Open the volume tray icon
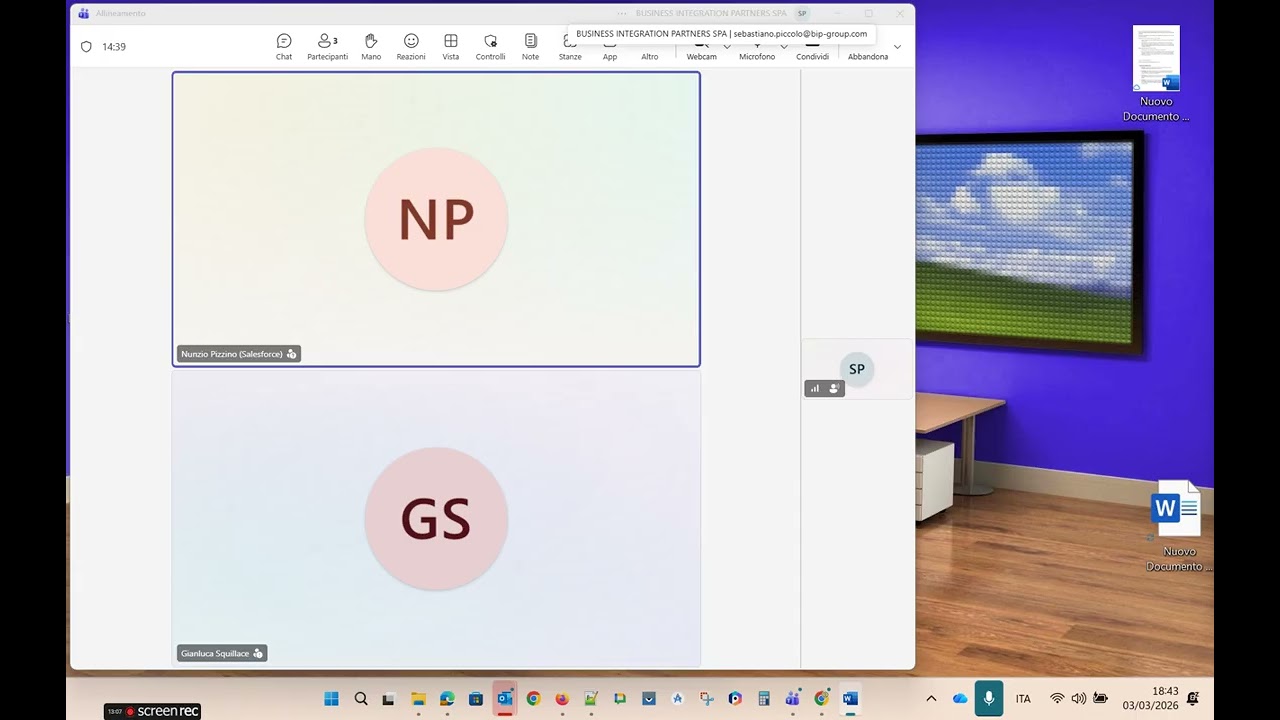The height and width of the screenshot is (720, 1280). point(1078,699)
